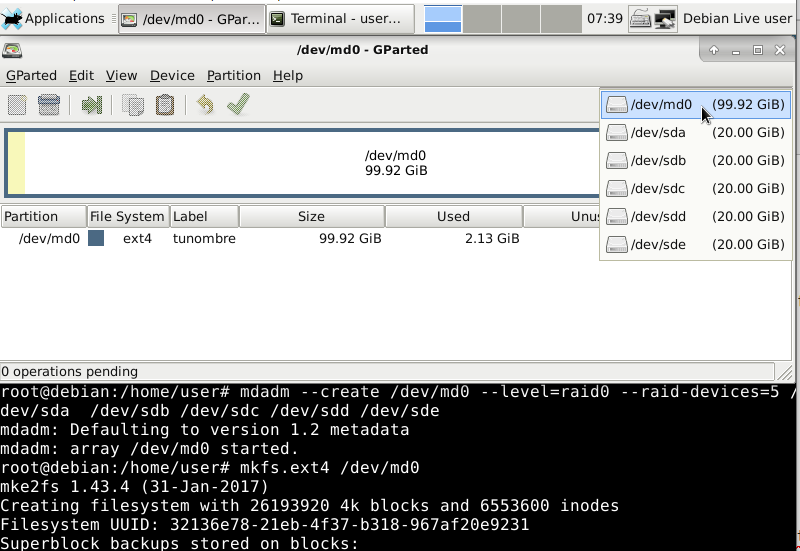
Task: Click the Delete partition toolbar icon
Action: (49, 105)
